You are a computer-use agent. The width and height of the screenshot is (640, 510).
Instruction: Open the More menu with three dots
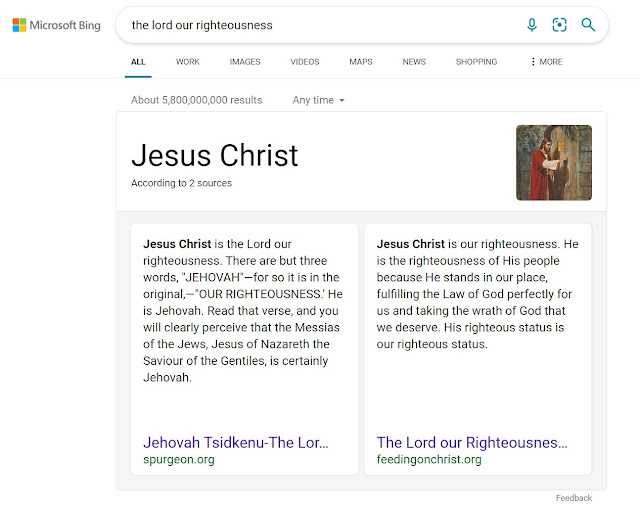click(x=546, y=62)
